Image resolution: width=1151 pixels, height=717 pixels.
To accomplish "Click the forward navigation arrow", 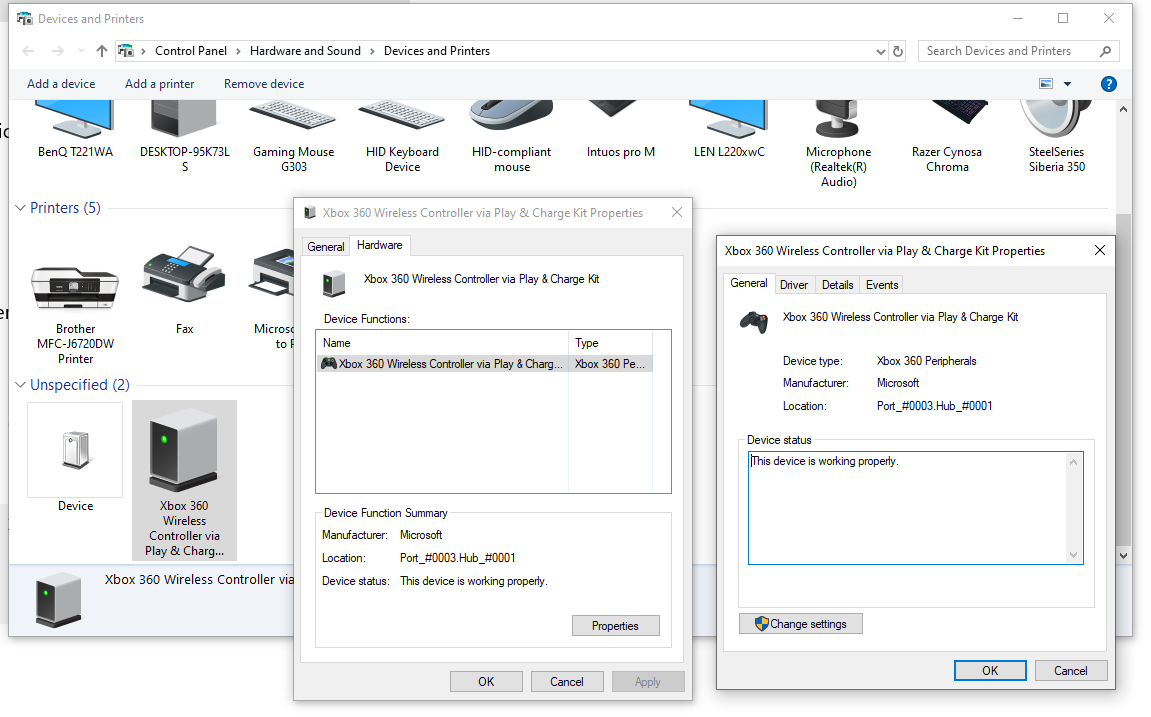I will click(x=57, y=51).
